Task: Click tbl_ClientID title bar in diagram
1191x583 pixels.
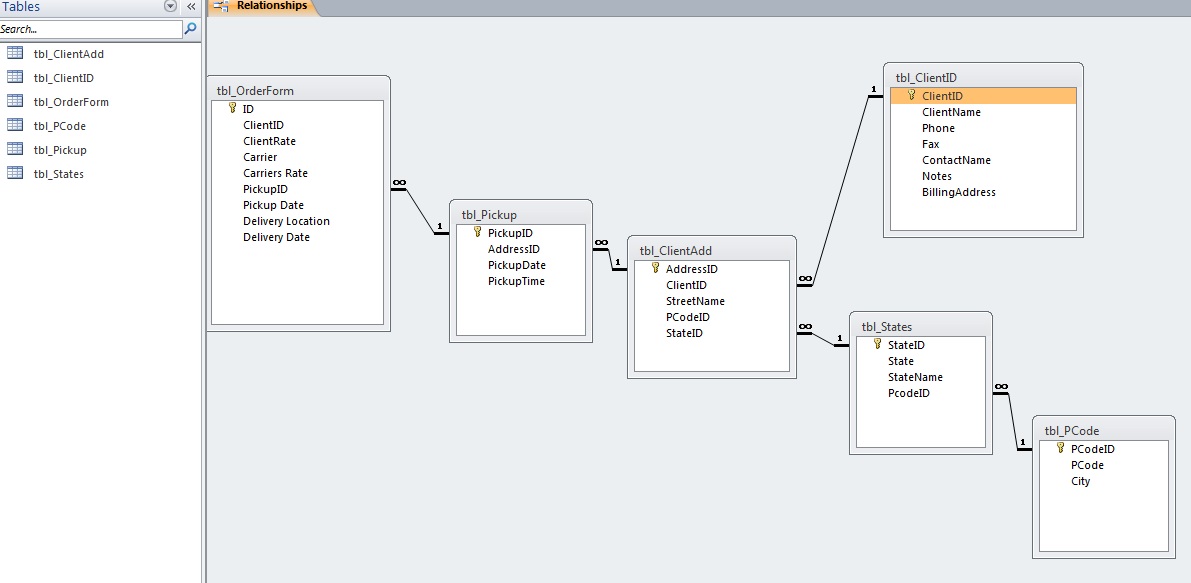Action: (x=983, y=77)
